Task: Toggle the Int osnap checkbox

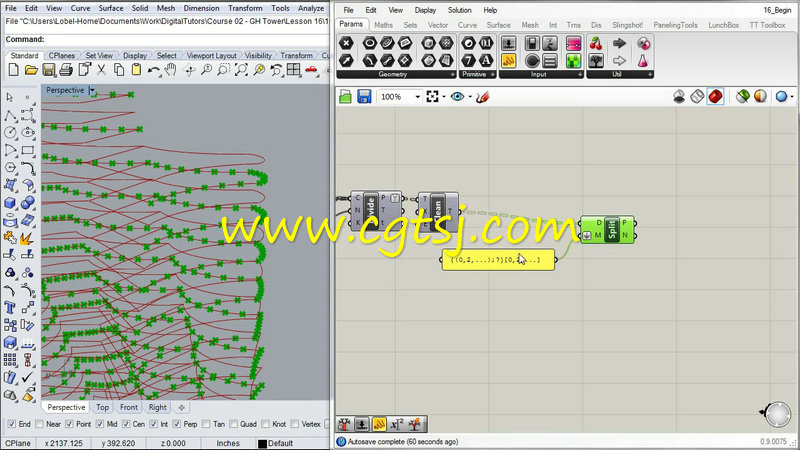Action: point(154,424)
